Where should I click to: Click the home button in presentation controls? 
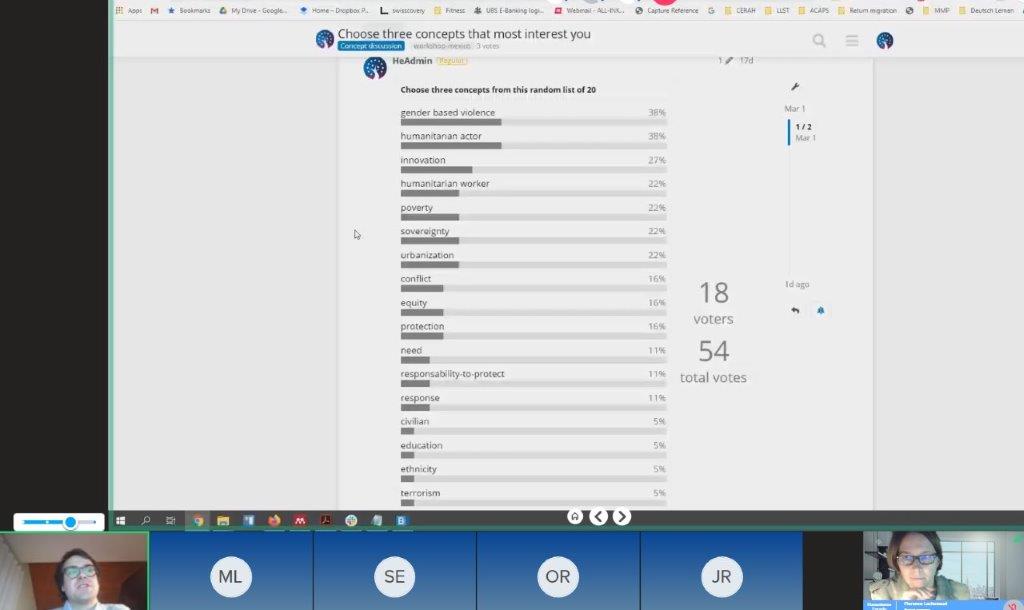575,517
